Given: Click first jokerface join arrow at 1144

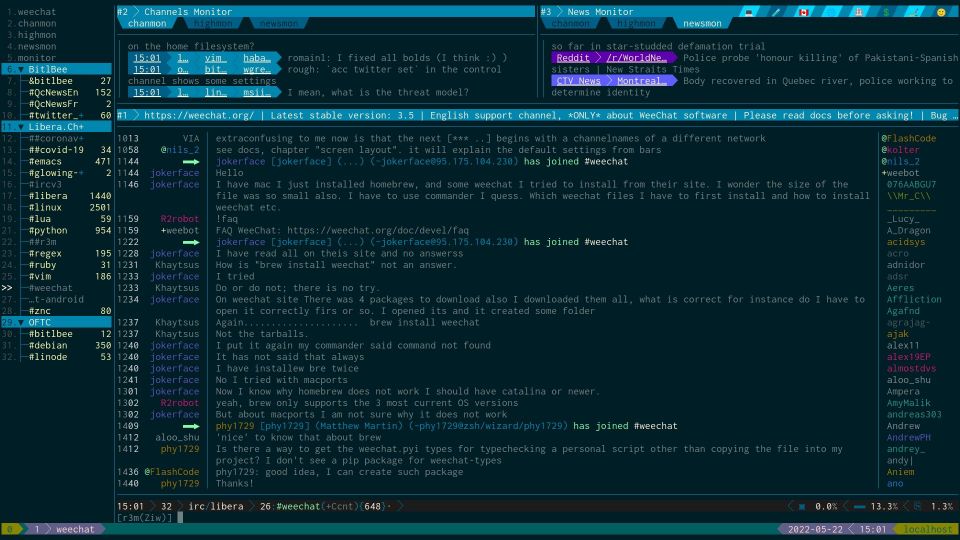Looking at the screenshot, I should 191,162.
